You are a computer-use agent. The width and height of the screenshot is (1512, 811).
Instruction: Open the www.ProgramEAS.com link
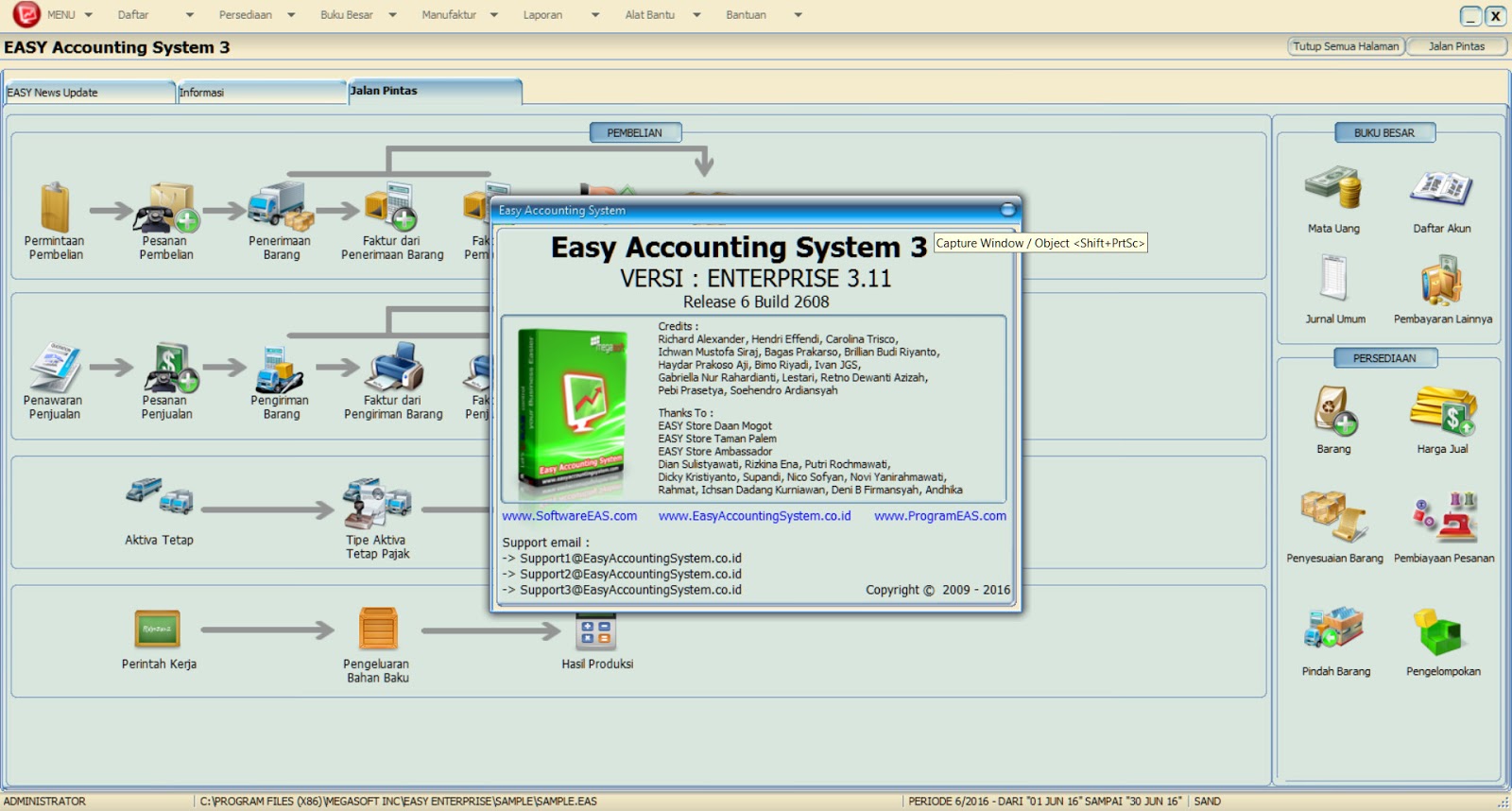coord(940,516)
